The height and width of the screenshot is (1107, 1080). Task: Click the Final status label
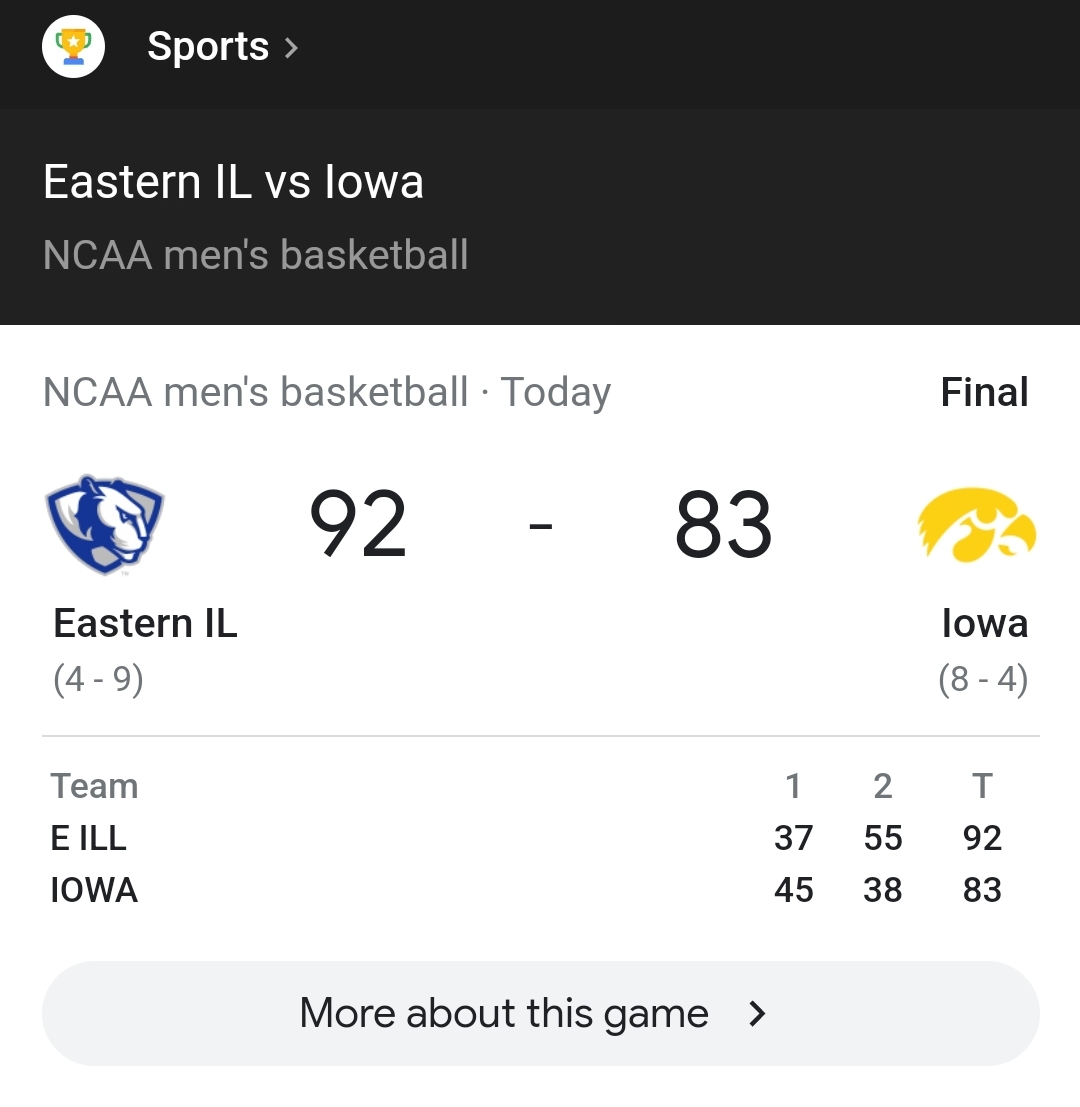[x=984, y=392]
